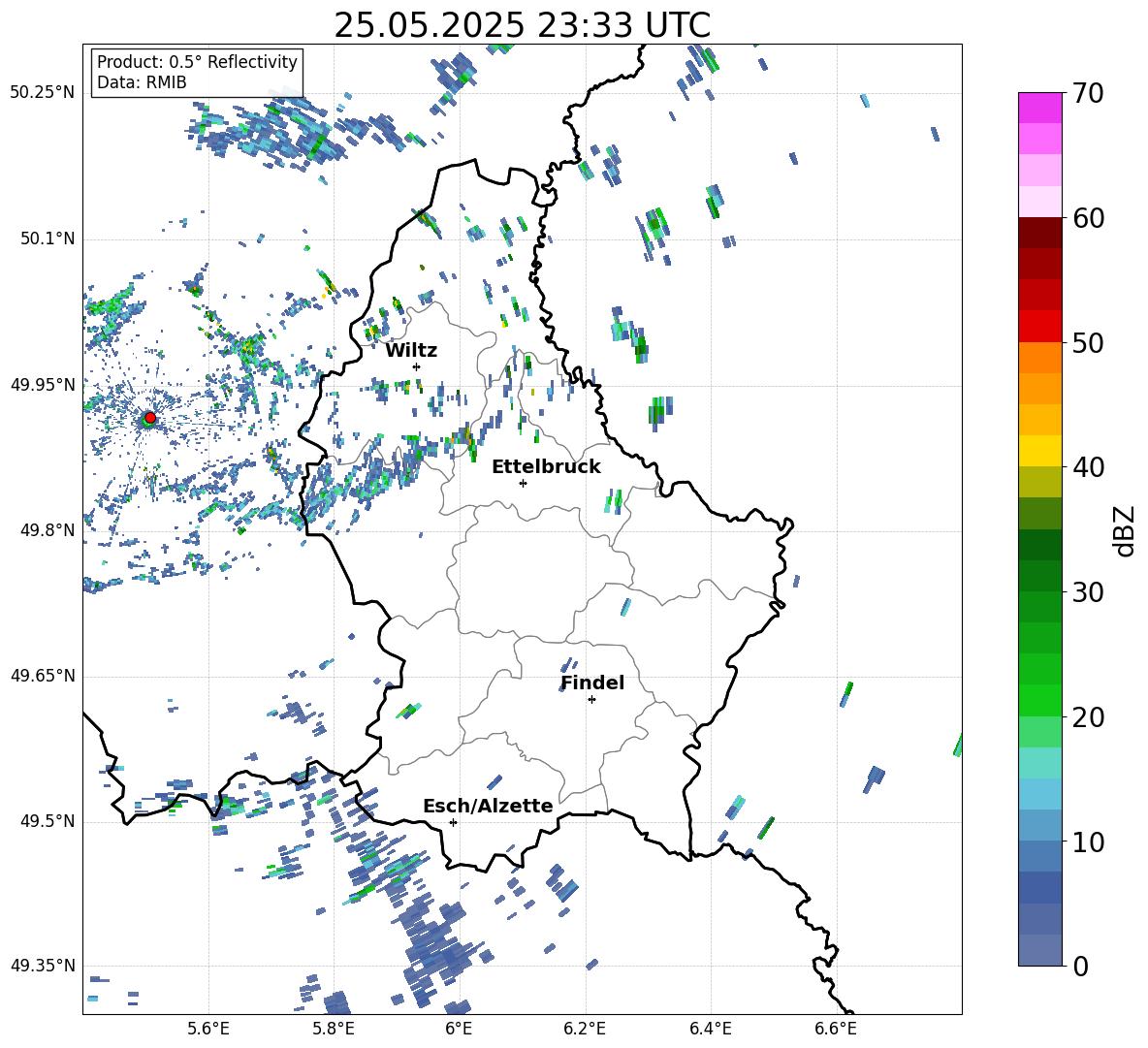Click the 50.1°N latitude label

(x=47, y=239)
